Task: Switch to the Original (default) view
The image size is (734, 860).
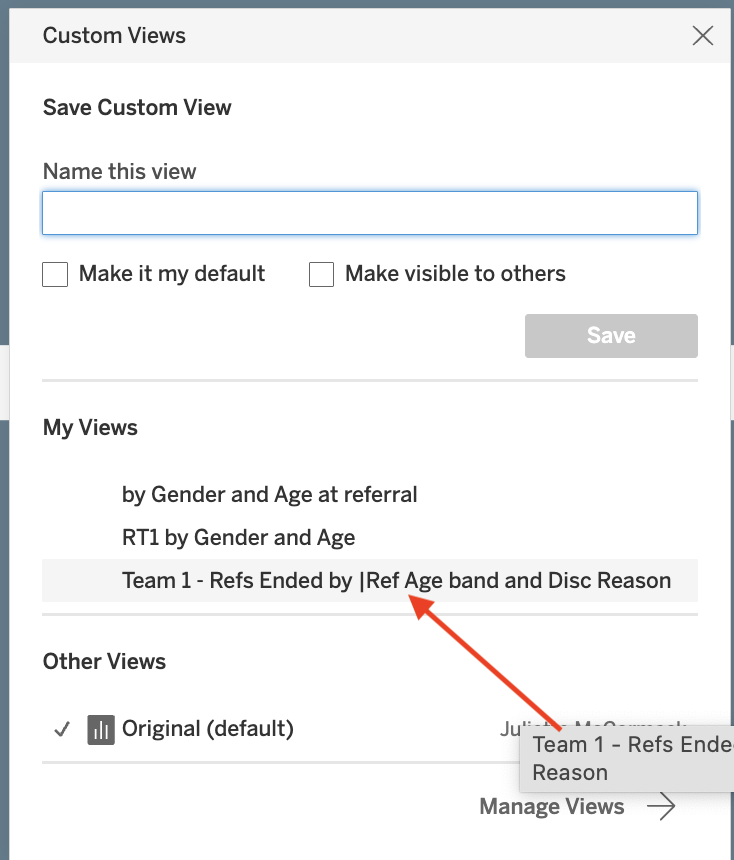Action: 207,729
